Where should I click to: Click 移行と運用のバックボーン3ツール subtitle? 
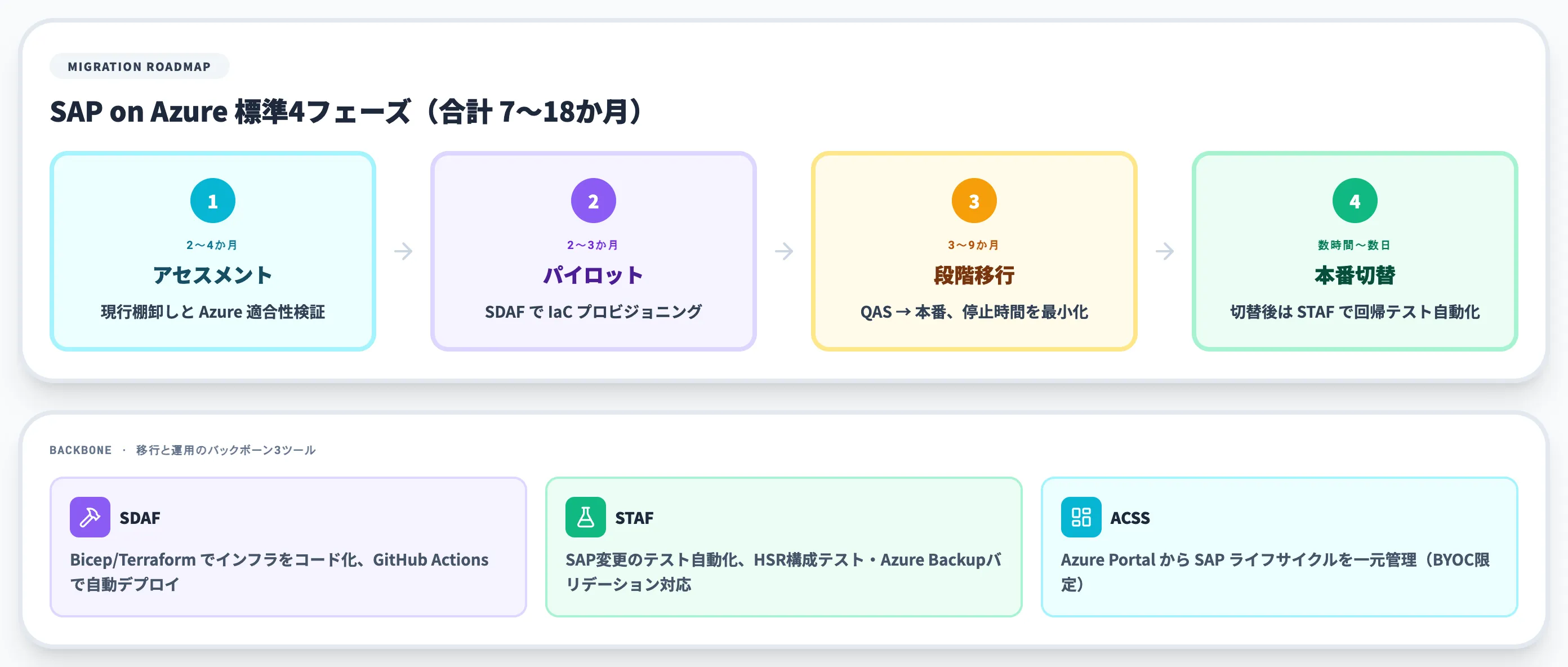pos(226,450)
